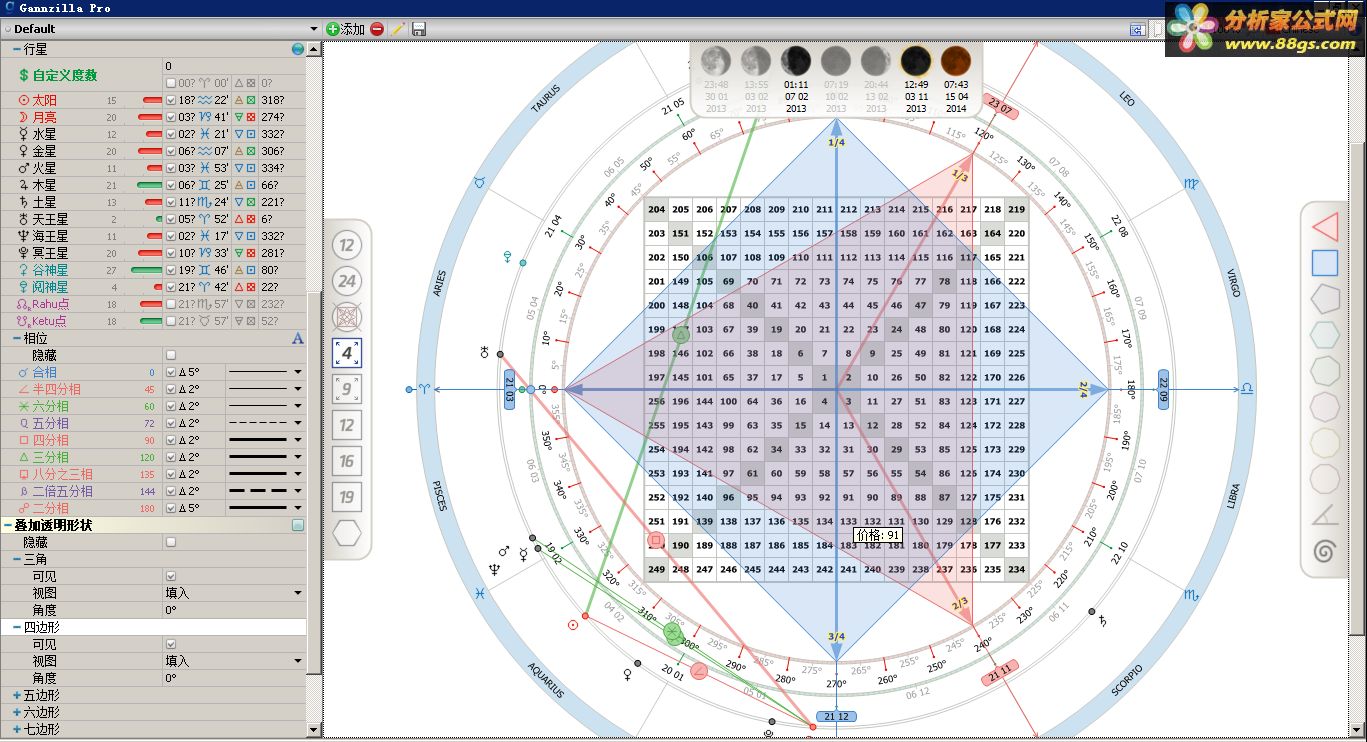
Task: Expand the 七边形 group
Action: [16, 729]
